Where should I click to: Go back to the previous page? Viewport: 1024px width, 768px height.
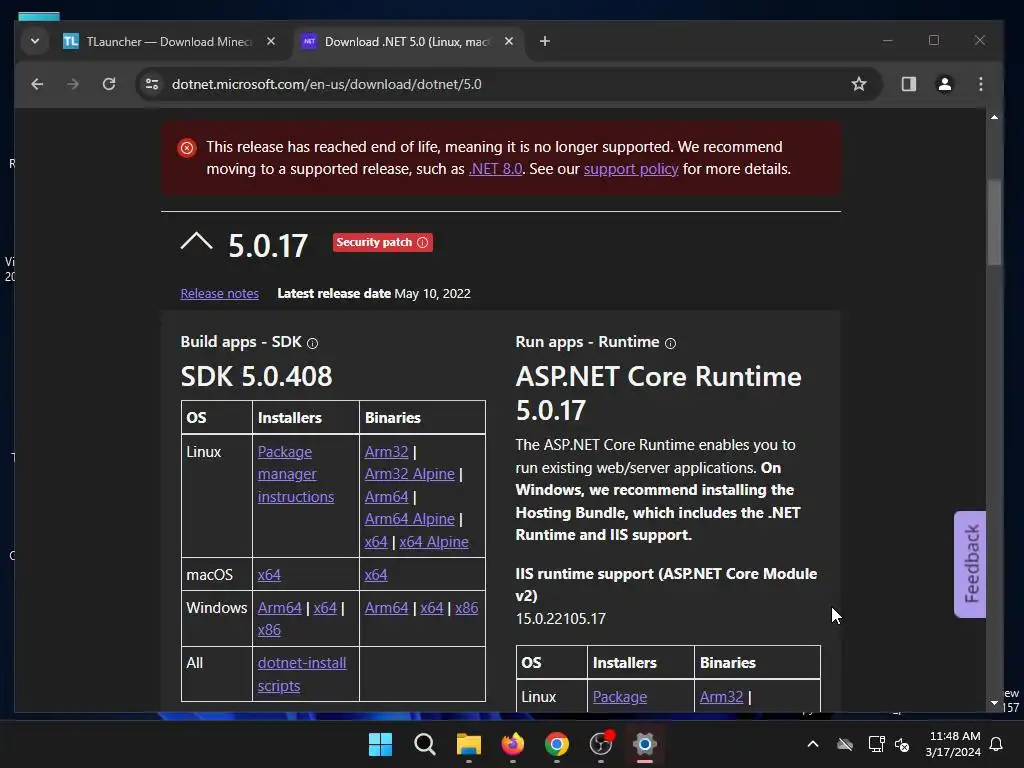coord(37,84)
